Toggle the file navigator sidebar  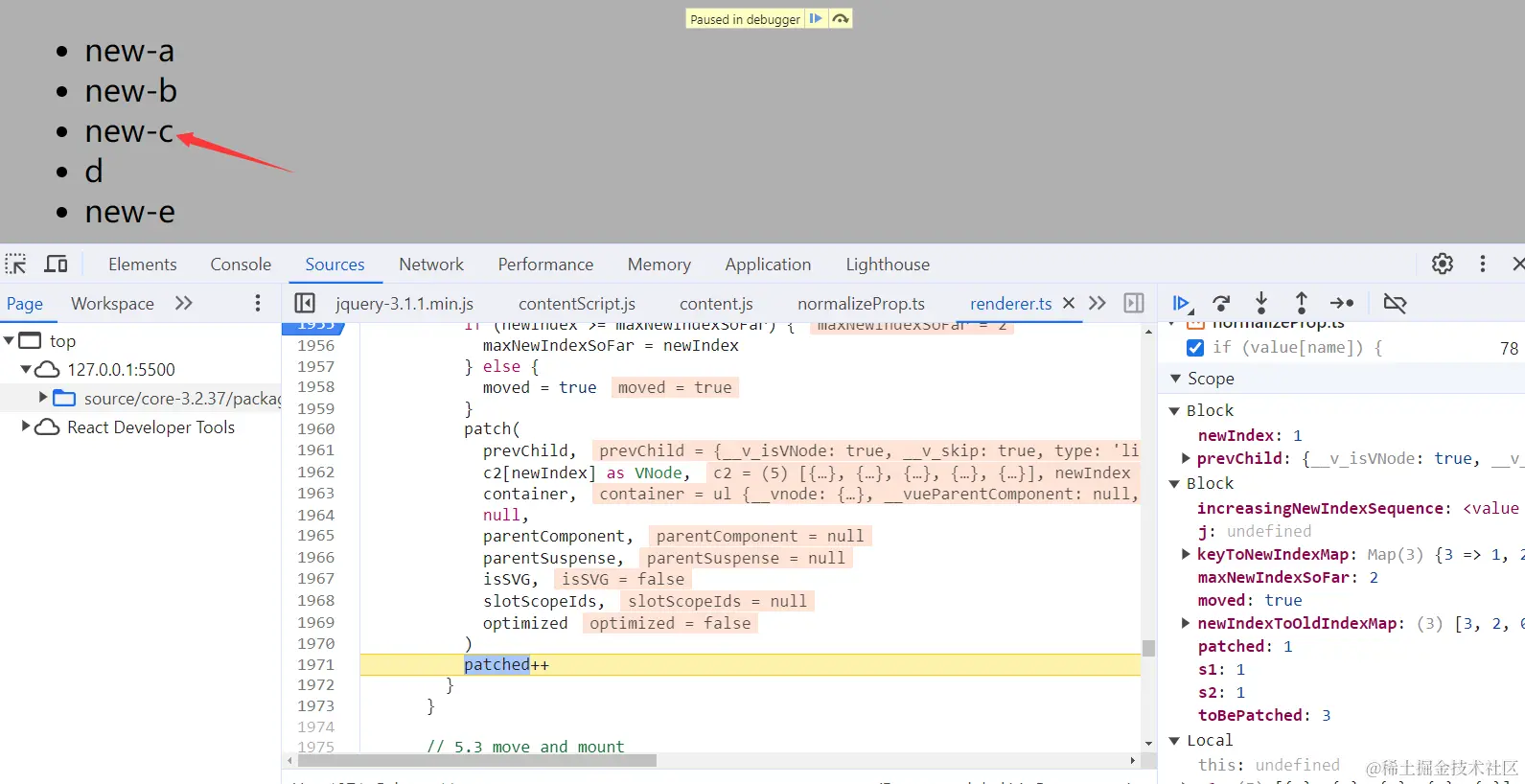[x=305, y=303]
